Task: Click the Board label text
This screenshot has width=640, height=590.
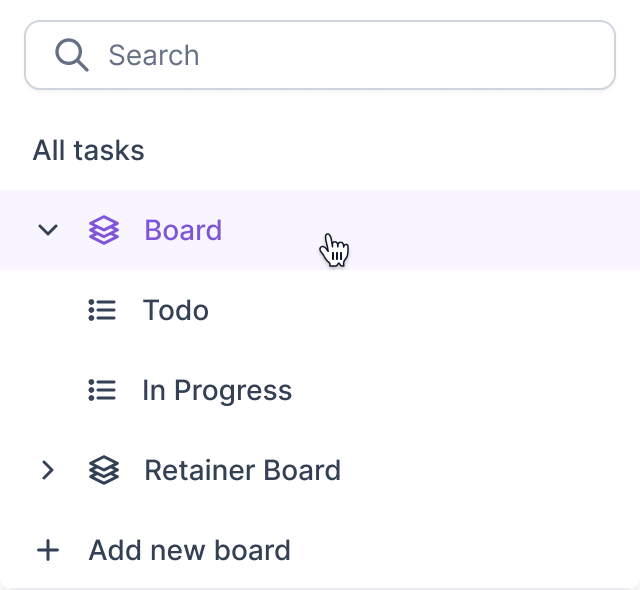Action: pyautogui.click(x=183, y=230)
